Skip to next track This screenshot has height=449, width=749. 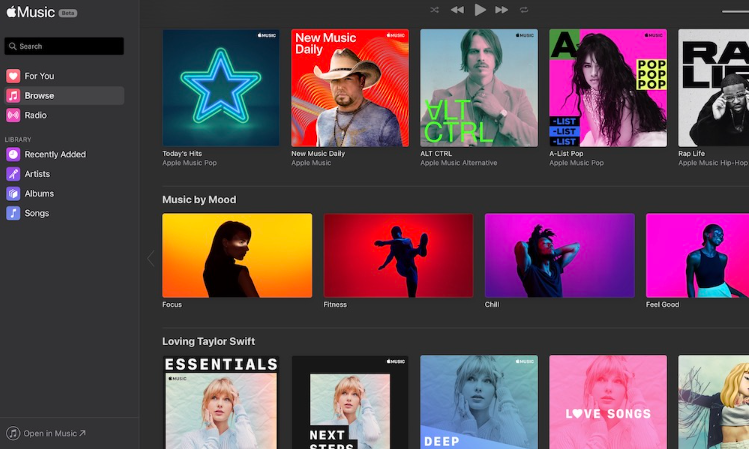point(501,10)
